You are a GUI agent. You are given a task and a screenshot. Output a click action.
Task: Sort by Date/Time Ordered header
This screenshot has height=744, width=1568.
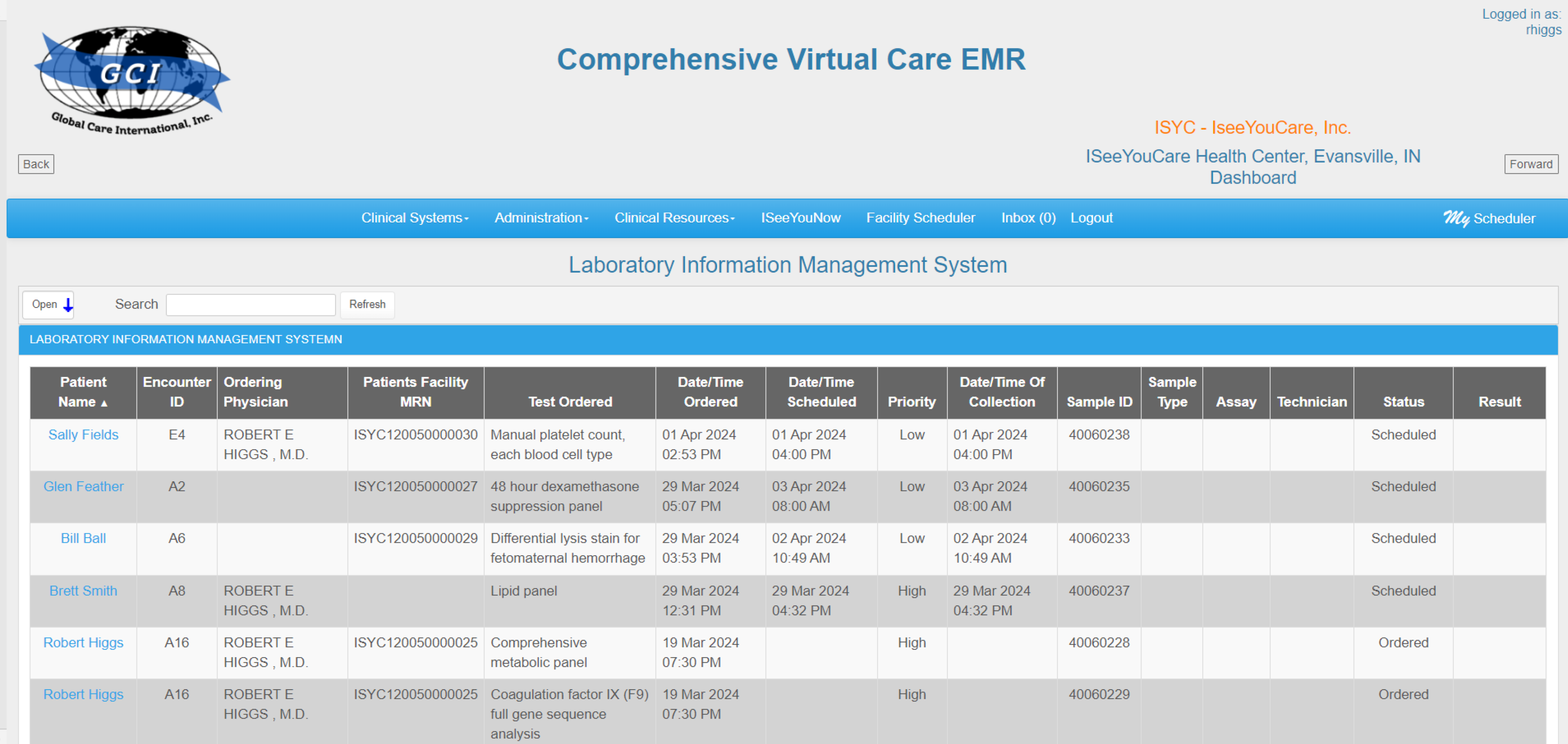click(710, 392)
